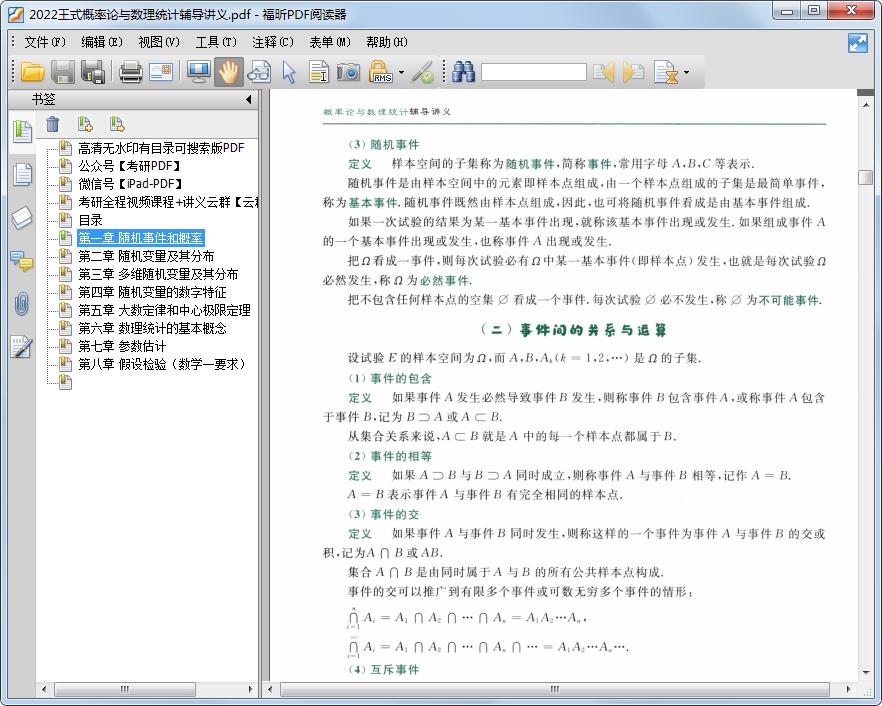
Task: Click document horizontal scrollbar right arrow
Action: (x=848, y=689)
